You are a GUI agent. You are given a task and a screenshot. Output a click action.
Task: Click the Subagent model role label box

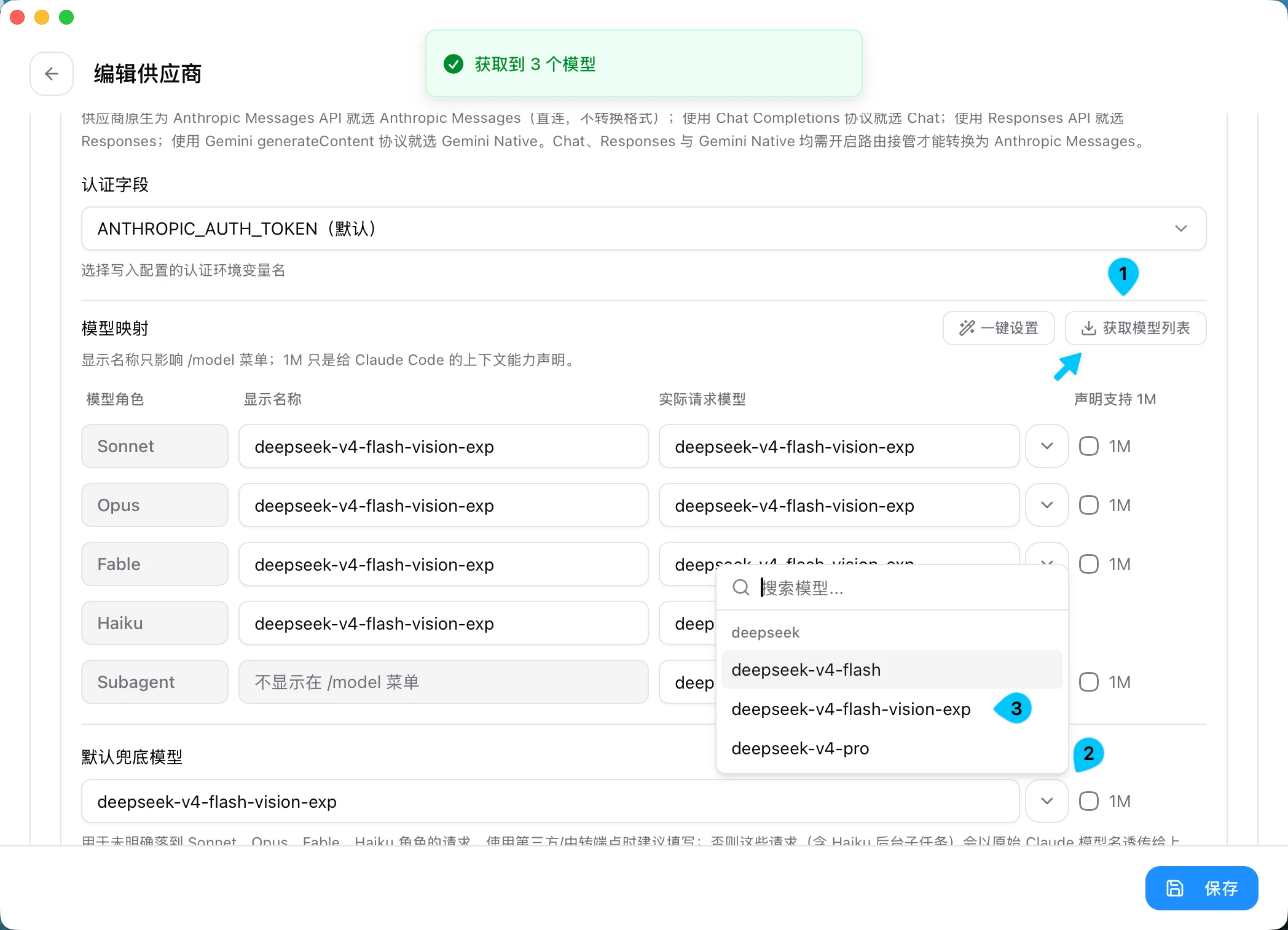coord(155,682)
